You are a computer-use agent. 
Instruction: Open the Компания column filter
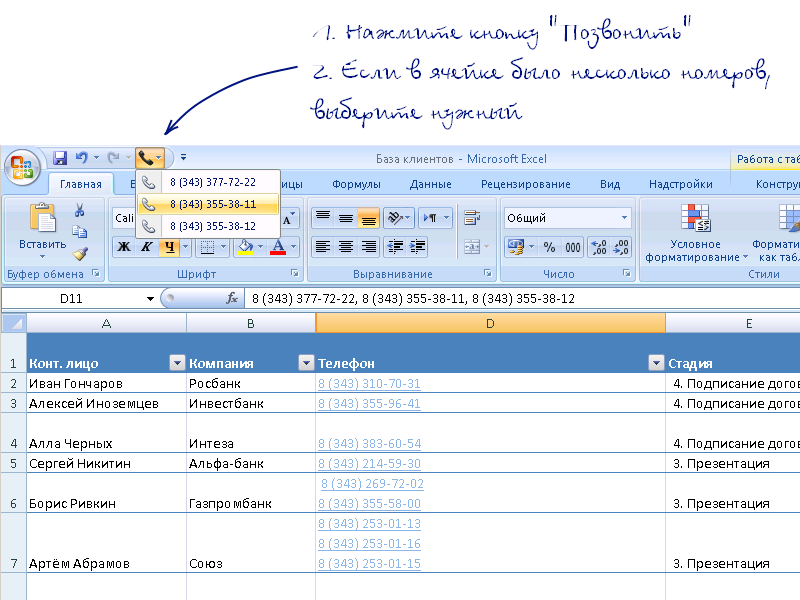(x=306, y=363)
